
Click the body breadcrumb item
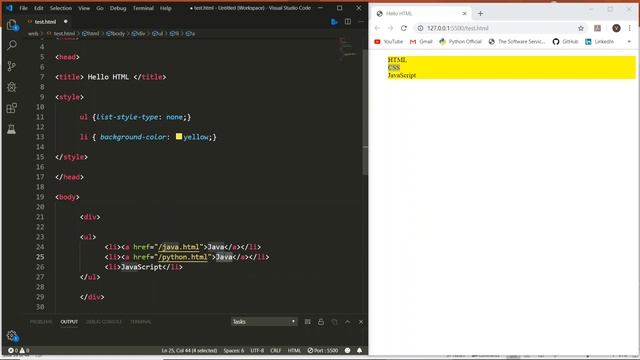coord(116,34)
